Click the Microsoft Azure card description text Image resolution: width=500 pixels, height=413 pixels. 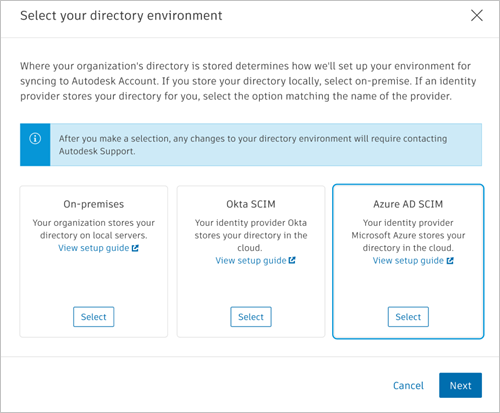[408, 235]
